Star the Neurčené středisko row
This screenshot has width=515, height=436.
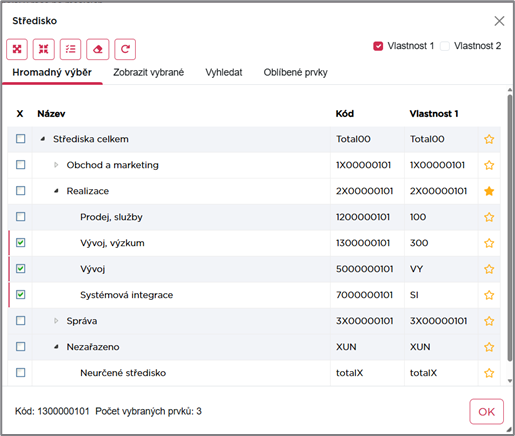[x=489, y=373]
